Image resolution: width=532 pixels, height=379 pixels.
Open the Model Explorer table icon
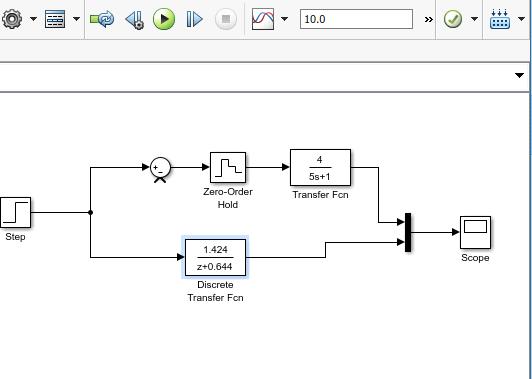click(x=55, y=19)
